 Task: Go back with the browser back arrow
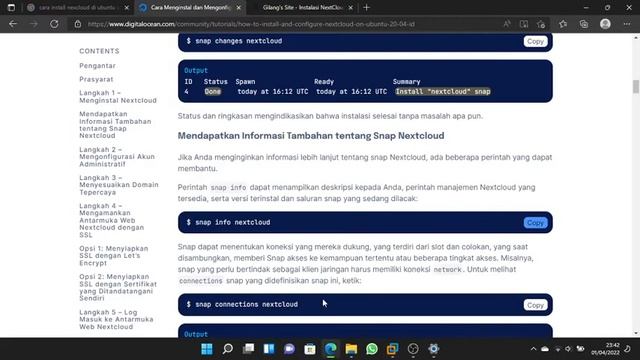click(x=13, y=24)
